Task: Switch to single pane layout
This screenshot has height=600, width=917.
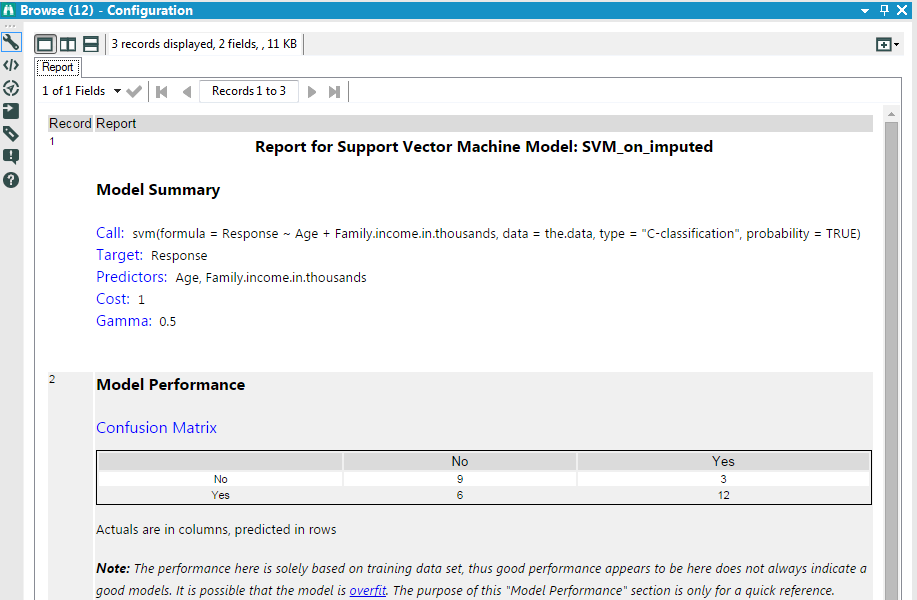Action: pyautogui.click(x=45, y=44)
